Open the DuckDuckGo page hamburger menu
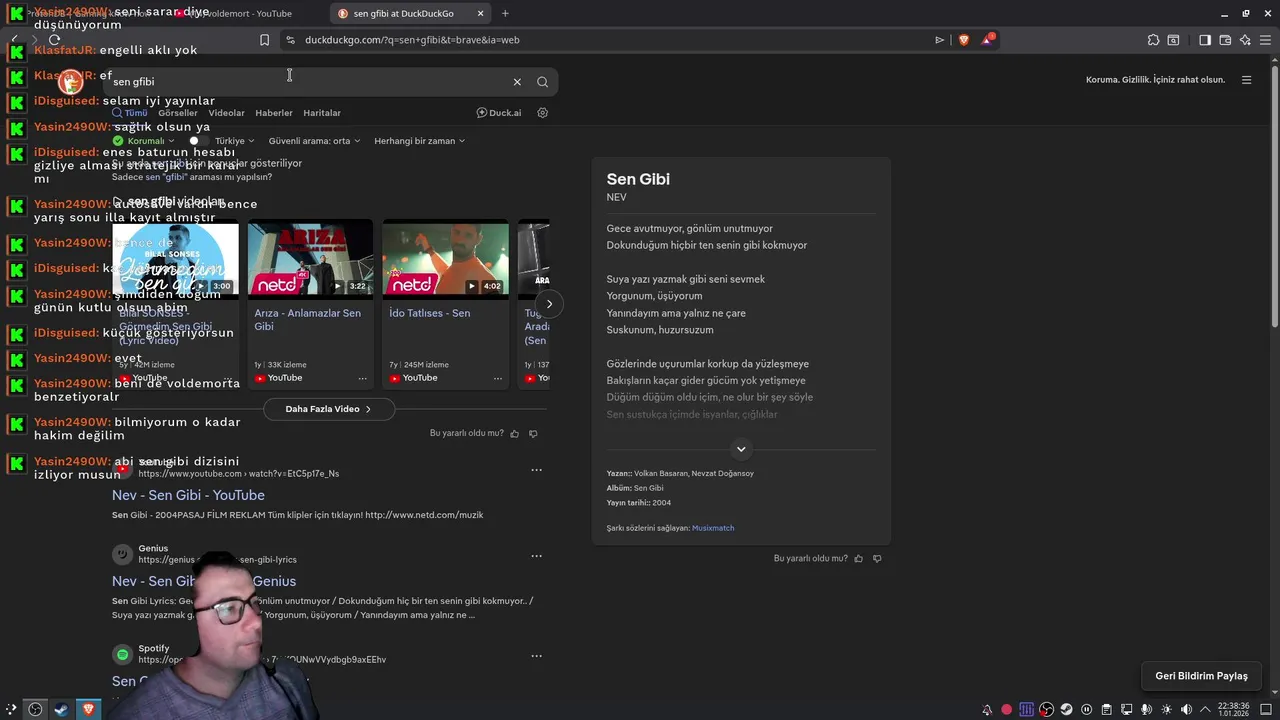This screenshot has height=720, width=1280. (x=1246, y=80)
